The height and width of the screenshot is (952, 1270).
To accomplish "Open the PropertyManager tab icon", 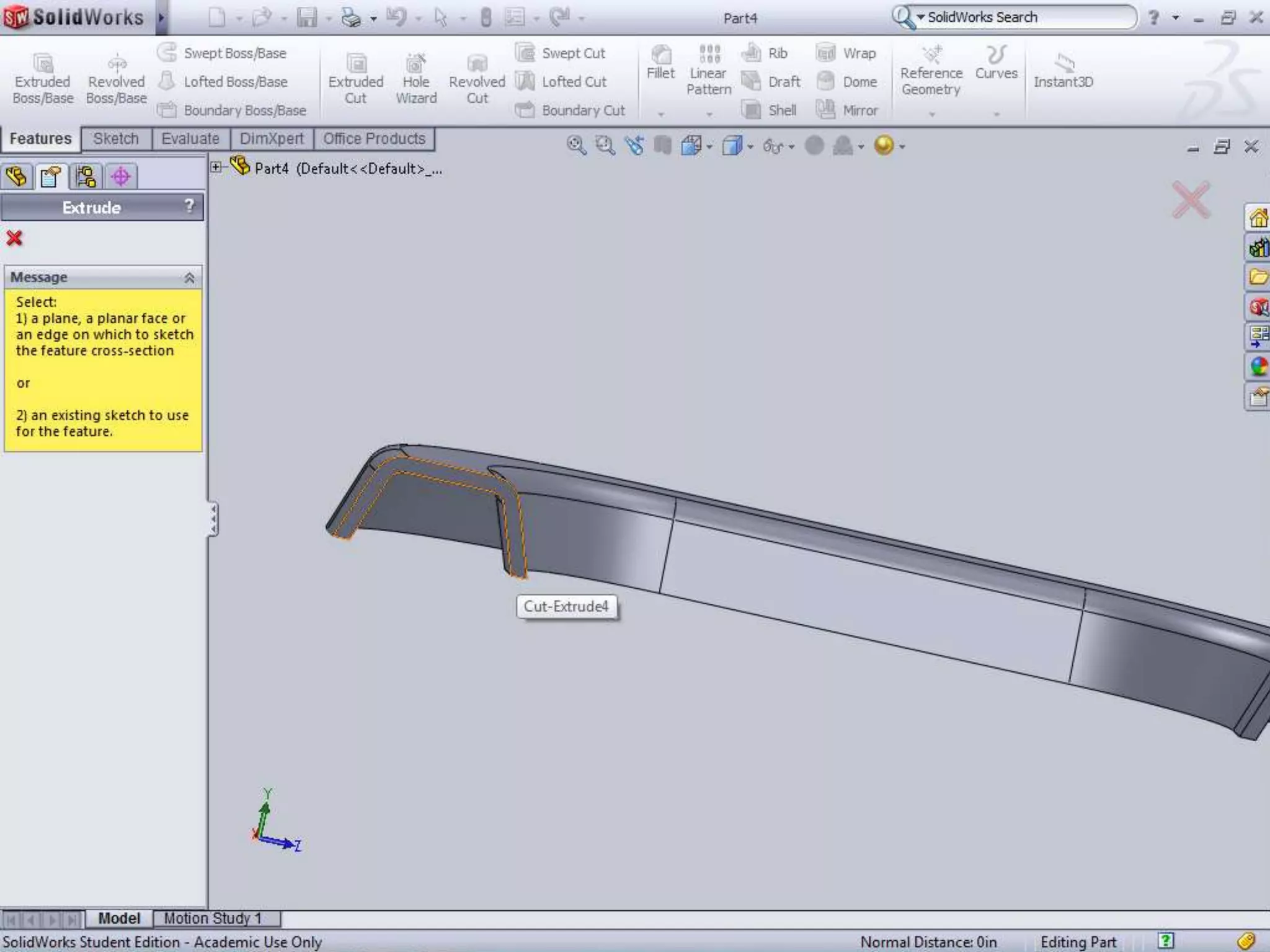I will click(x=51, y=177).
